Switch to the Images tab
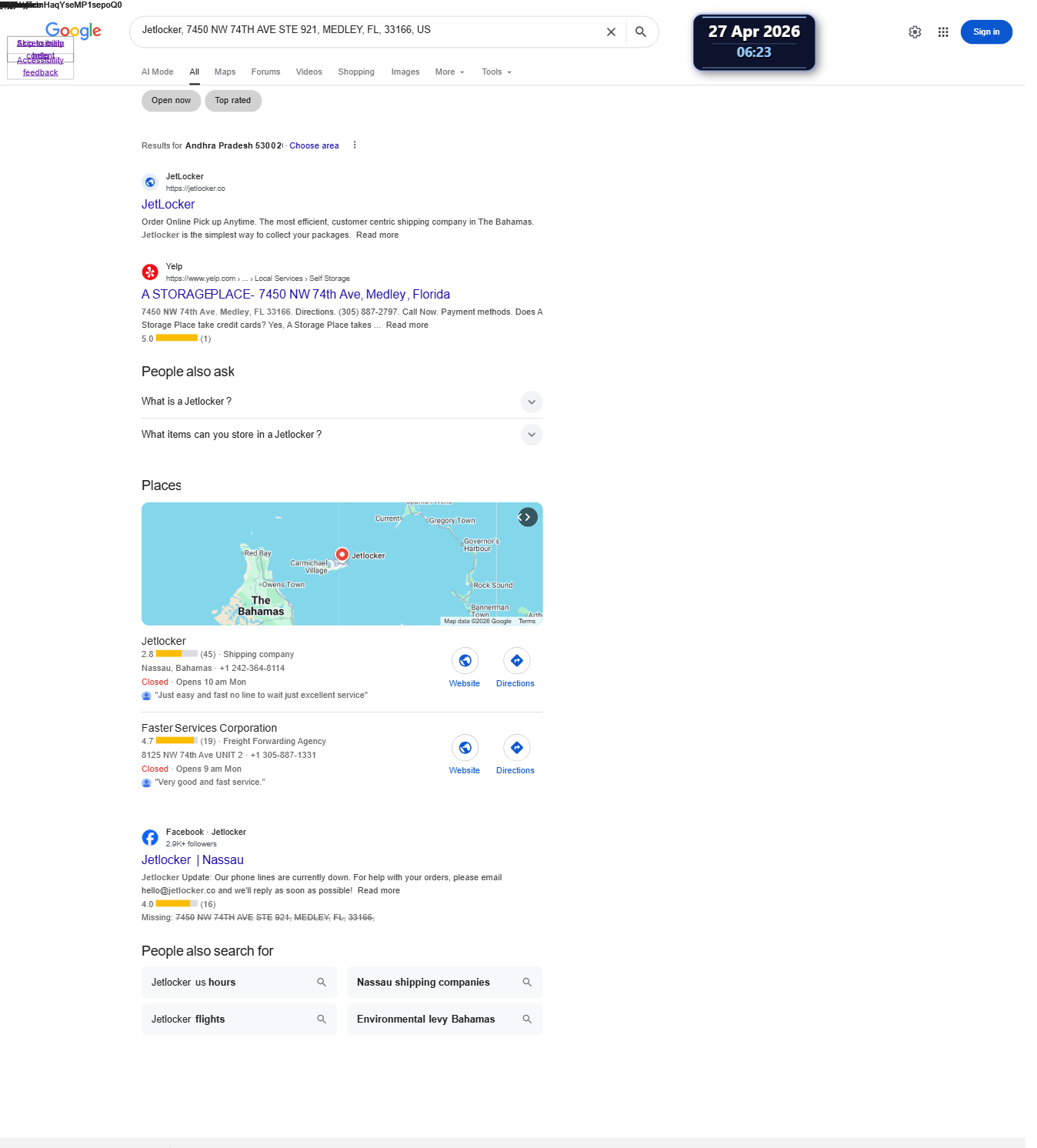Image resolution: width=1037 pixels, height=1148 pixels. tap(405, 72)
